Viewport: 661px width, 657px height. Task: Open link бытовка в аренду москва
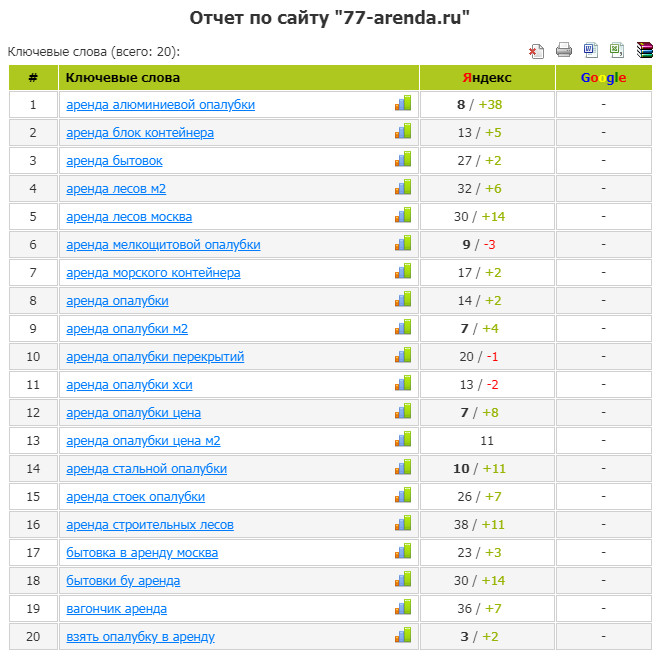point(142,553)
